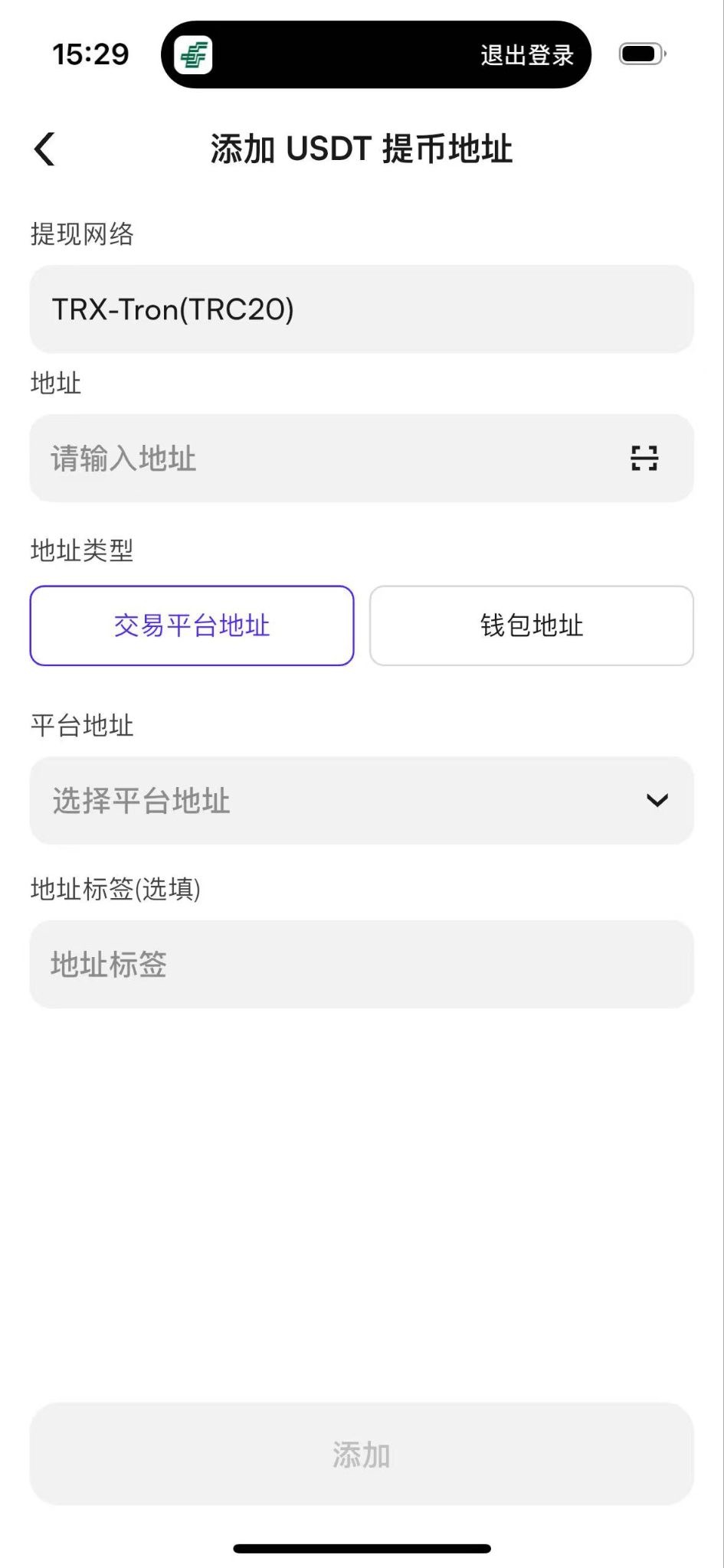The height and width of the screenshot is (1568, 724).
Task: Tap the 添加 USDT 提币地址 page title
Action: 362,149
